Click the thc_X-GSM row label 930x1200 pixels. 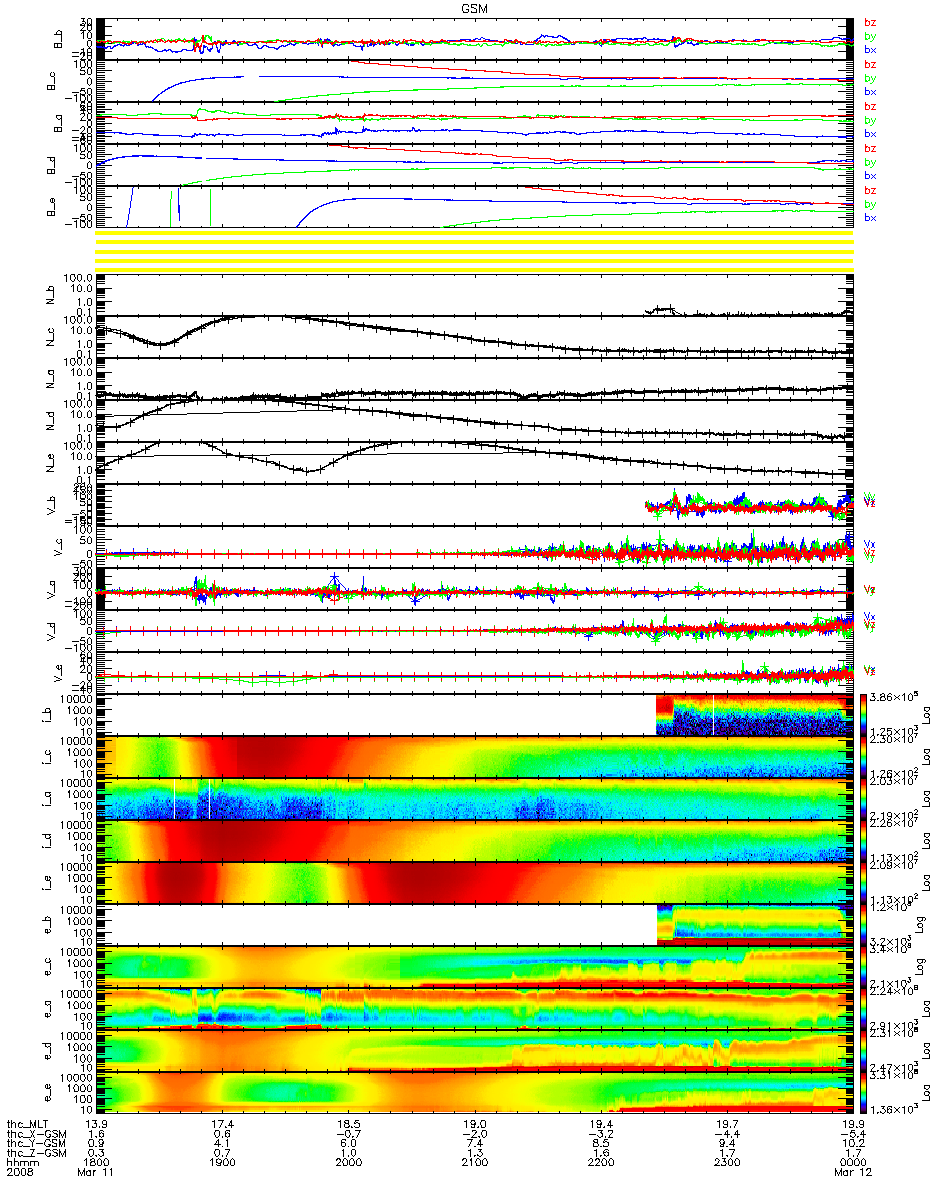tap(37, 1136)
